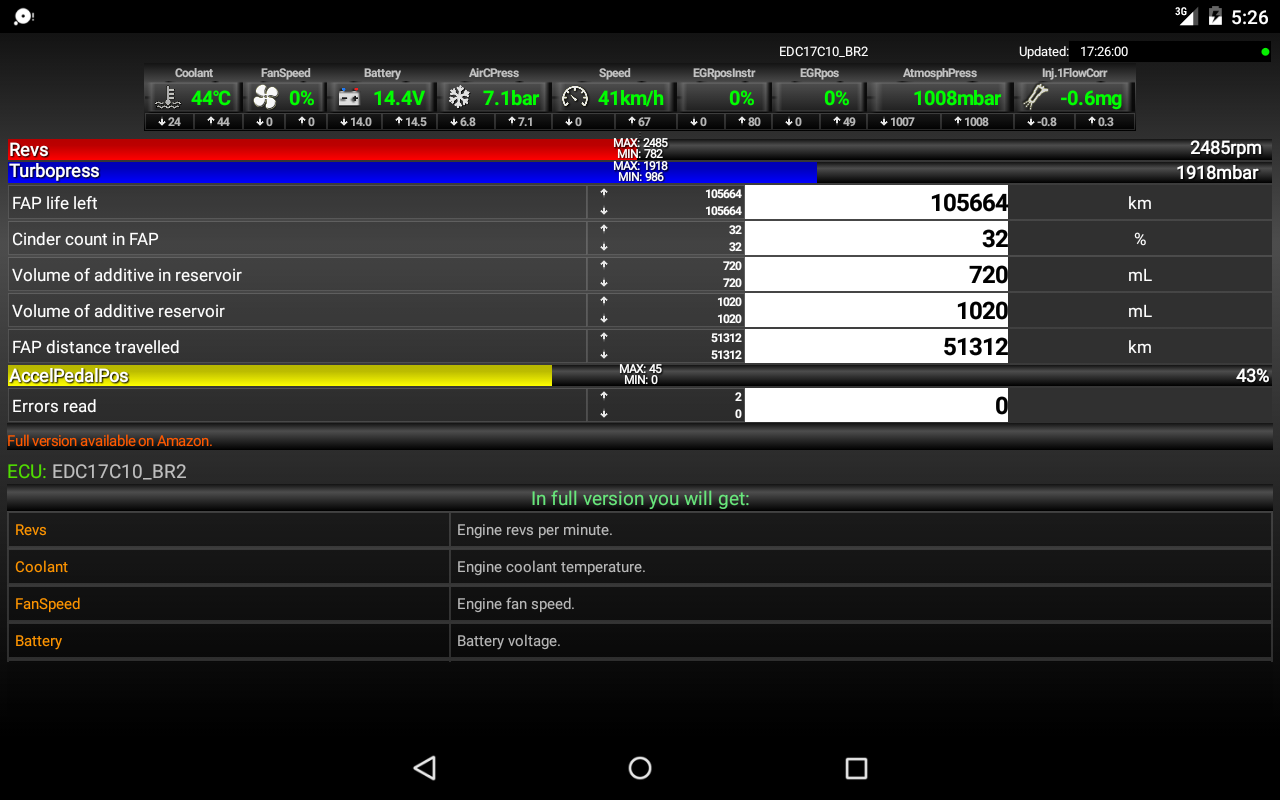Select the Coolant row in the full version list
Image resolution: width=1280 pixels, height=800 pixels.
tap(640, 567)
